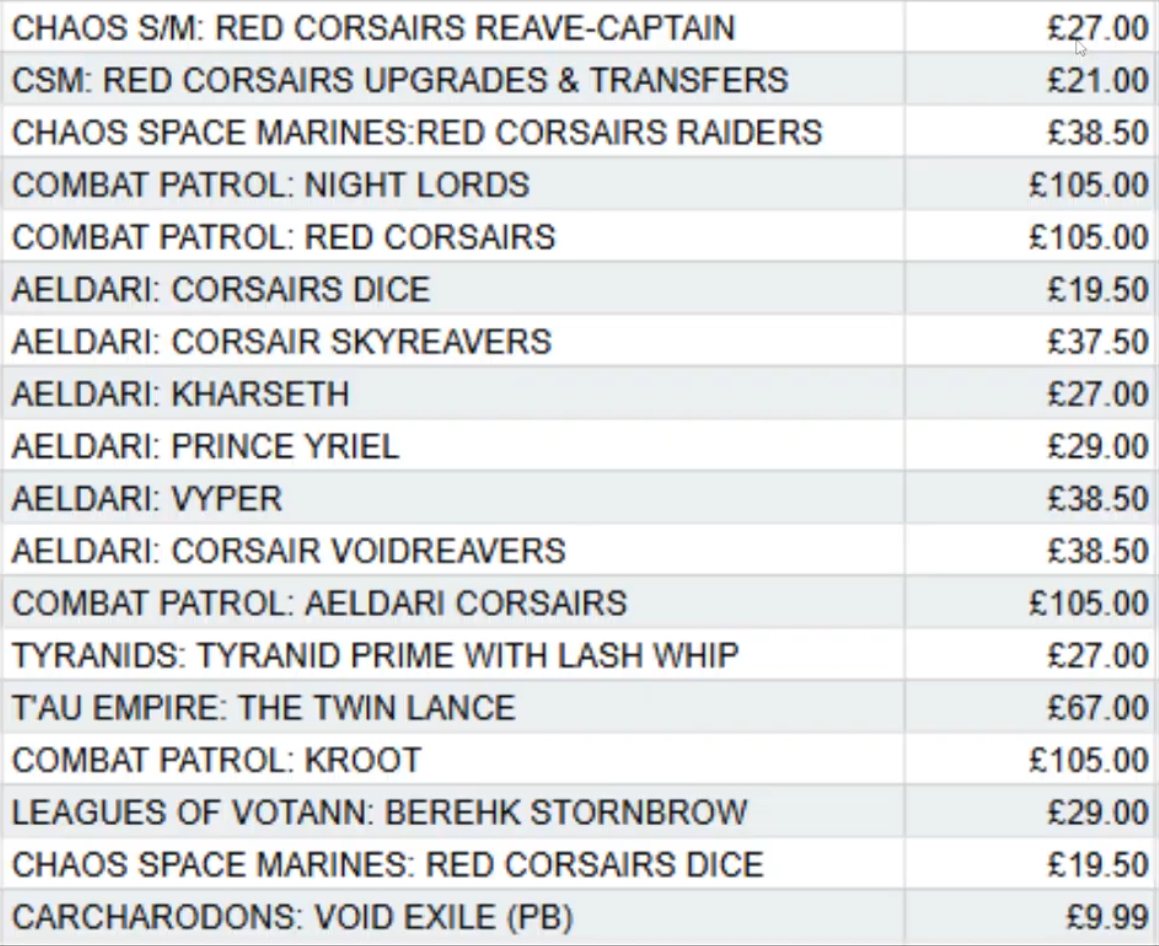Select Carcharodons: Void Exile (PB) cell
This screenshot has width=1159, height=946.
(x=293, y=917)
